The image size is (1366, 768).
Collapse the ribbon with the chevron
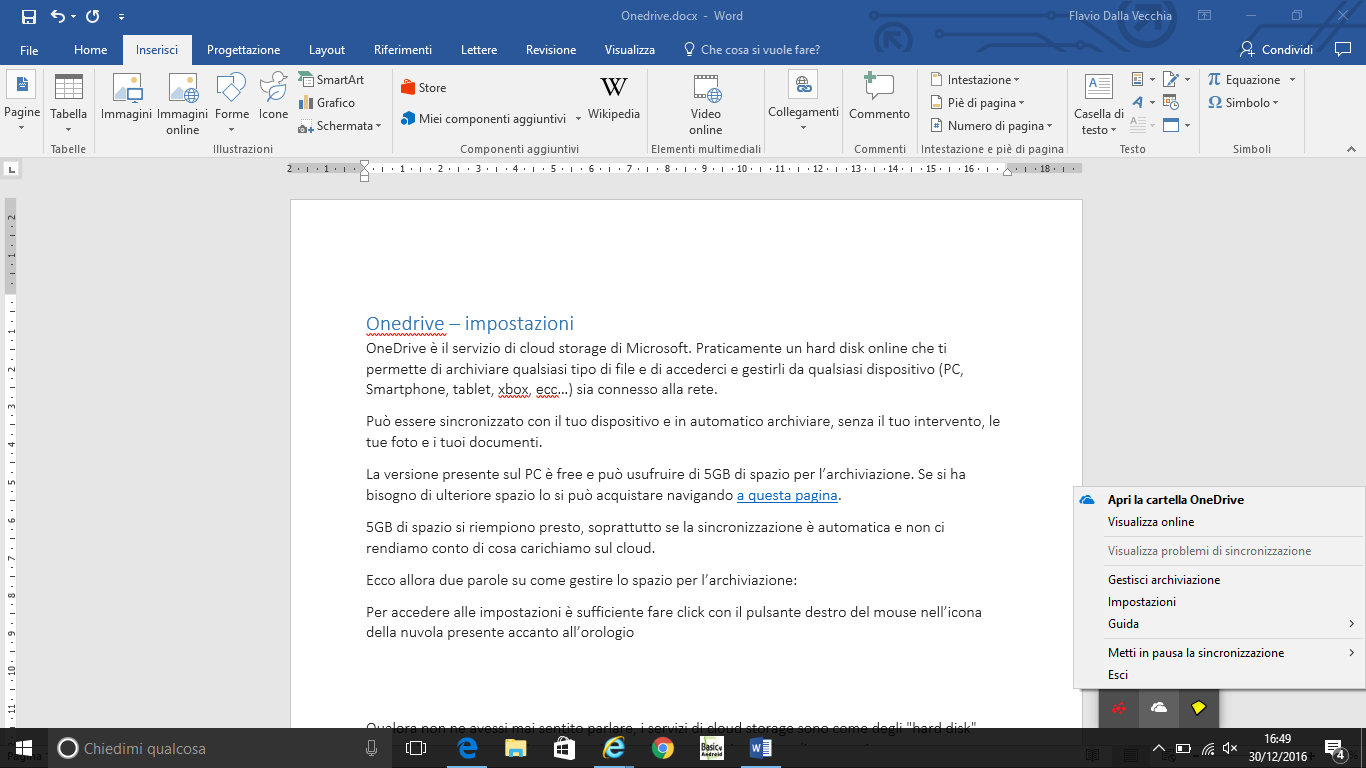(1350, 149)
